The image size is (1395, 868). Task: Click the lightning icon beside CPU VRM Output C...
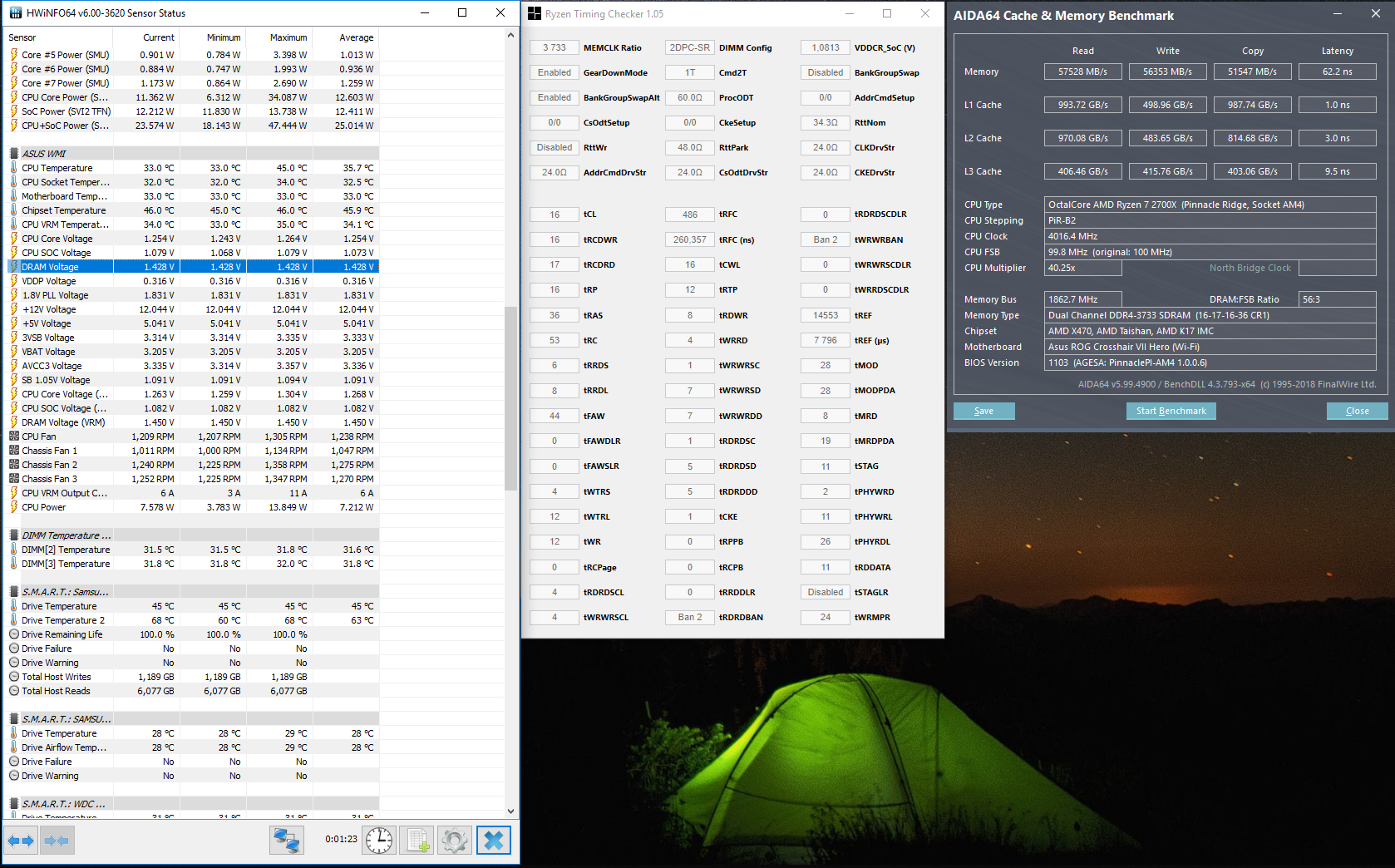(x=14, y=493)
